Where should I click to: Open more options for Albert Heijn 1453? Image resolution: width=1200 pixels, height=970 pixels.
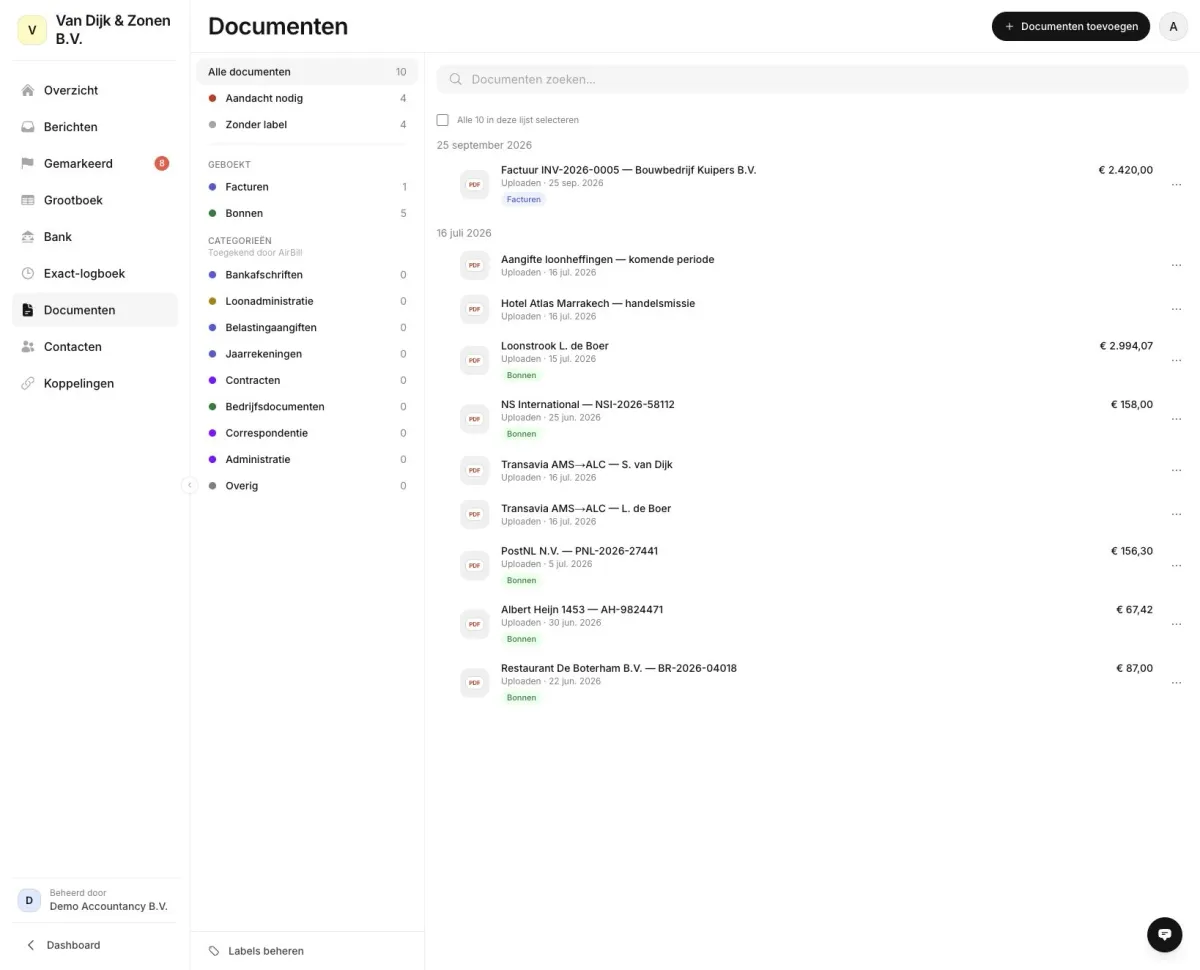[1176, 624]
